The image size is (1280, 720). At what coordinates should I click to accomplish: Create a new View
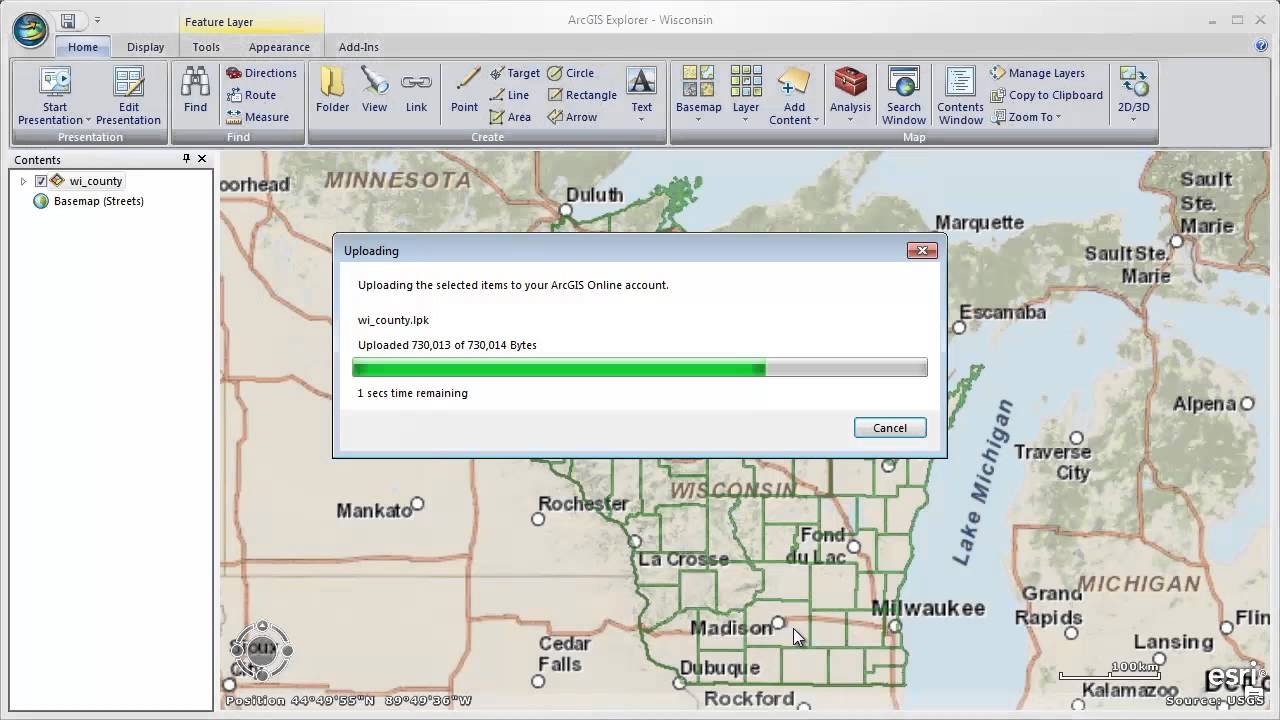tap(374, 90)
